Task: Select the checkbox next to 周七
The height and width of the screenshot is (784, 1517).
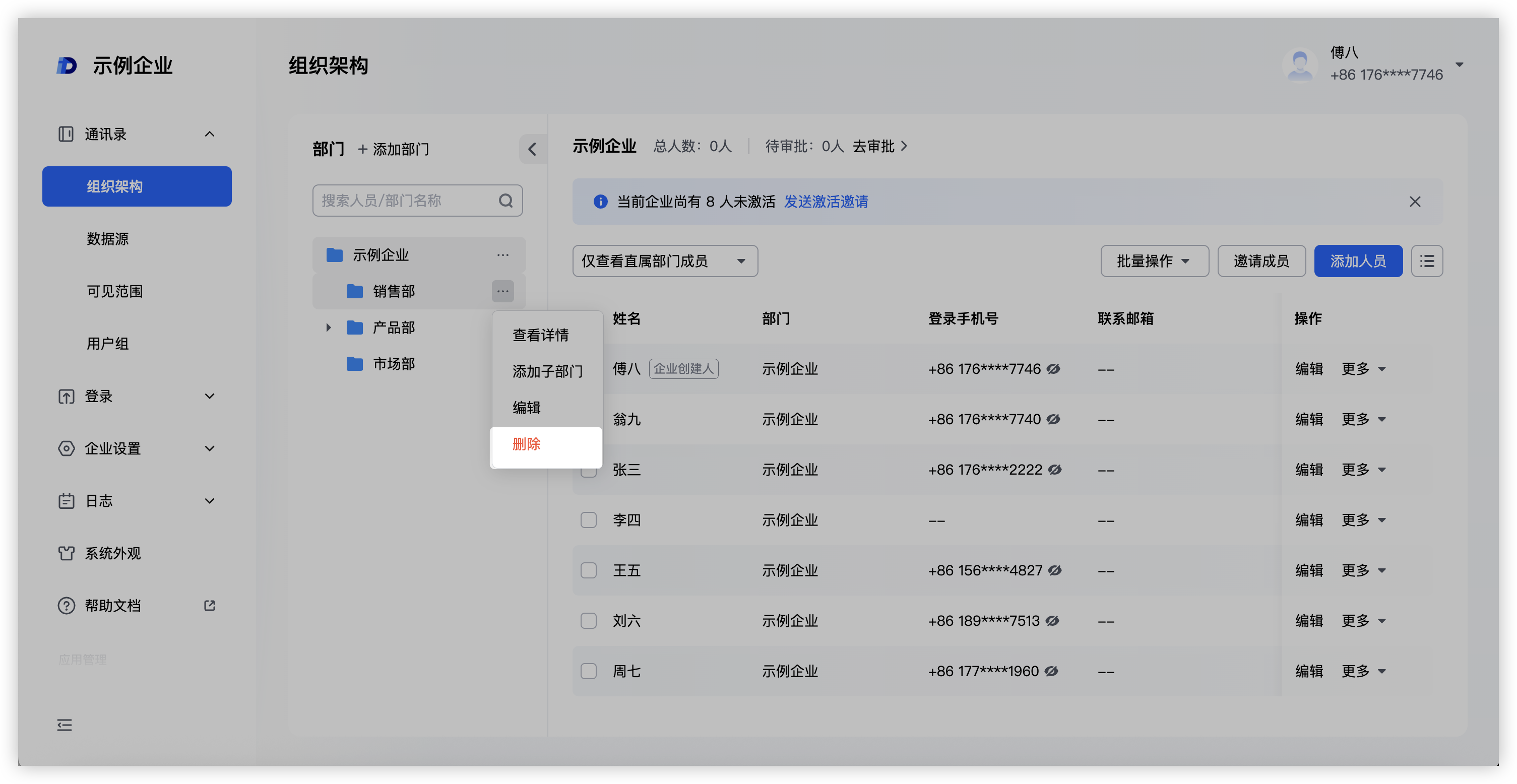Action: [588, 671]
